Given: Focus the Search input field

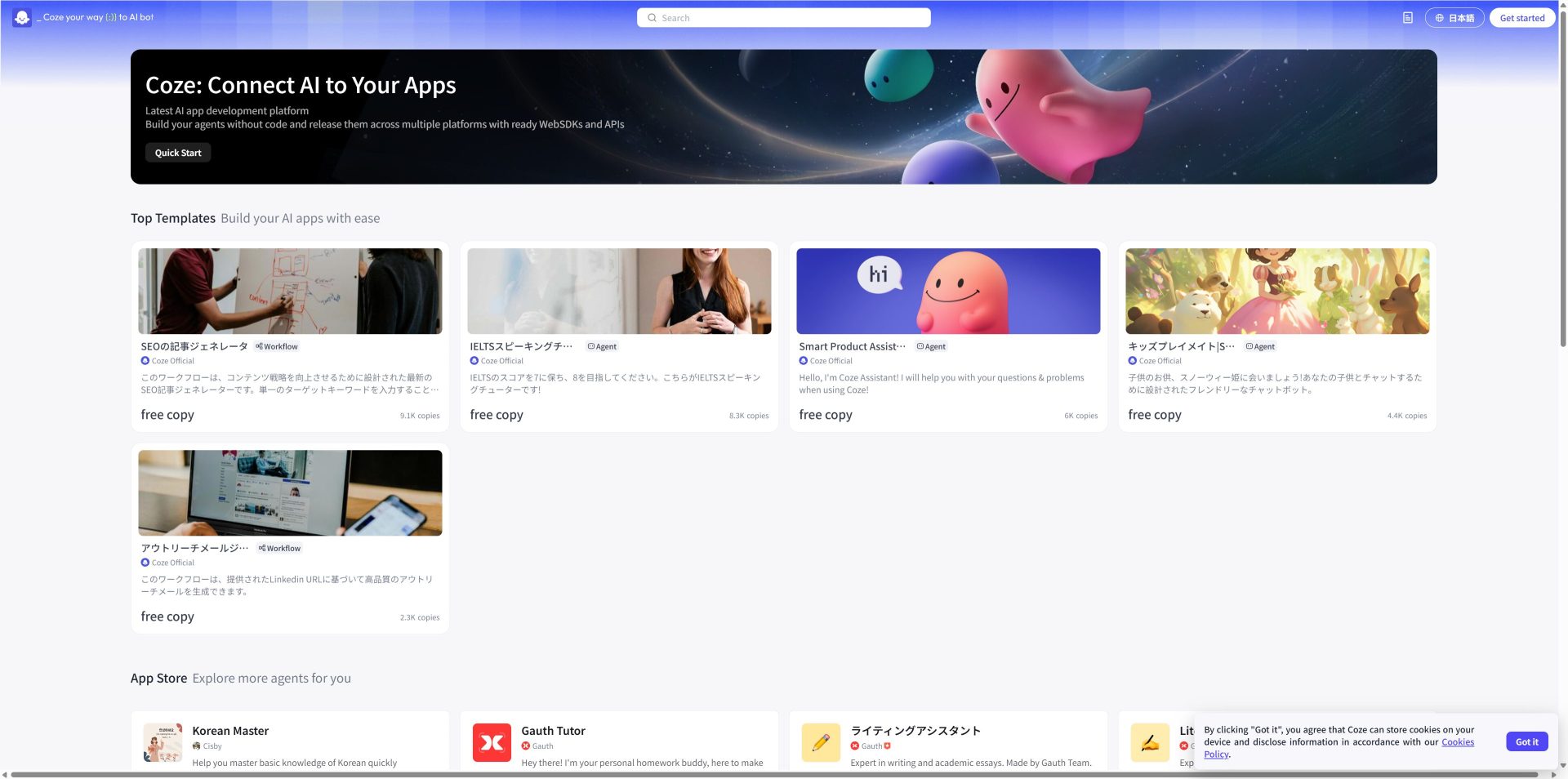Looking at the screenshot, I should click(784, 18).
